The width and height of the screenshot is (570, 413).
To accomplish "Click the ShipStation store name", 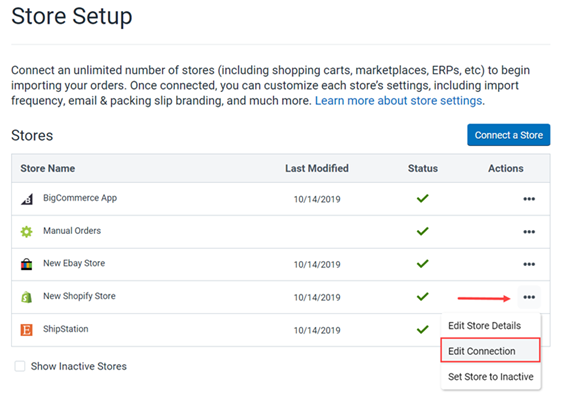I will (x=66, y=329).
